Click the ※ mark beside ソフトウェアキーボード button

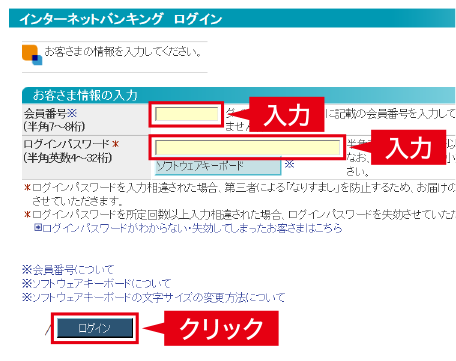click(289, 164)
